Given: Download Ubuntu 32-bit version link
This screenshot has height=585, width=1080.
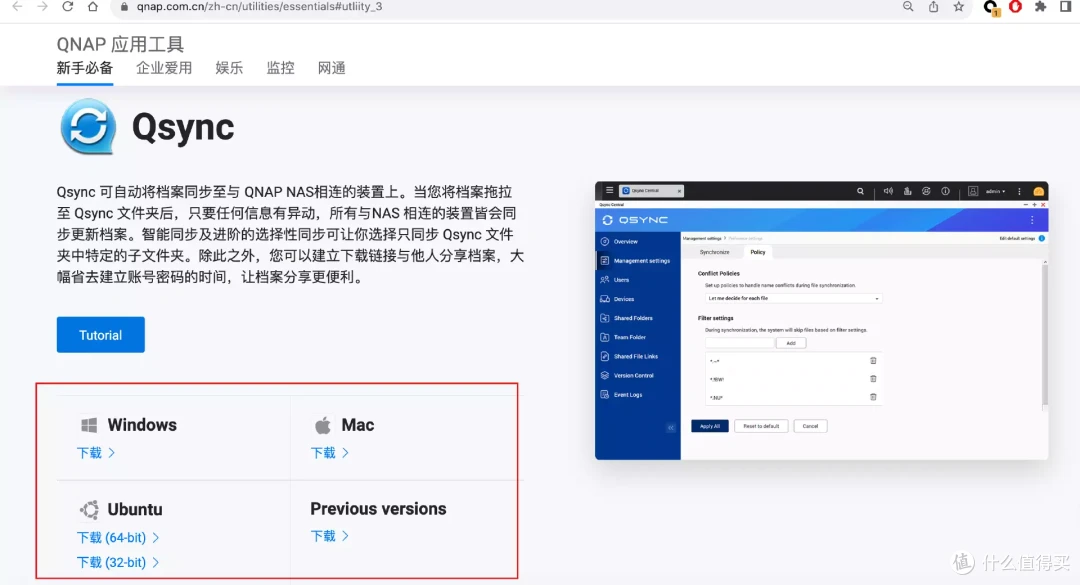Looking at the screenshot, I should (x=118, y=562).
